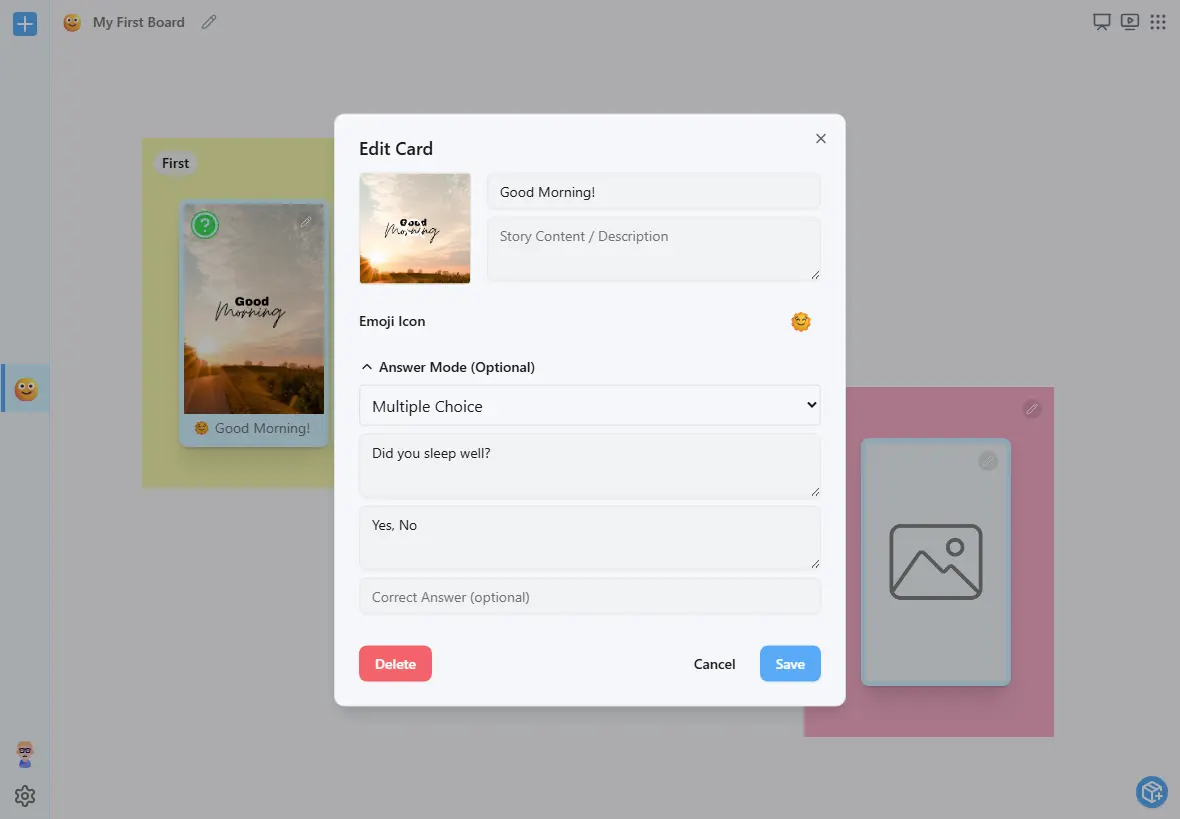The width and height of the screenshot is (1180, 819).
Task: Click the empty image placeholder card
Action: pyautogui.click(x=935, y=562)
